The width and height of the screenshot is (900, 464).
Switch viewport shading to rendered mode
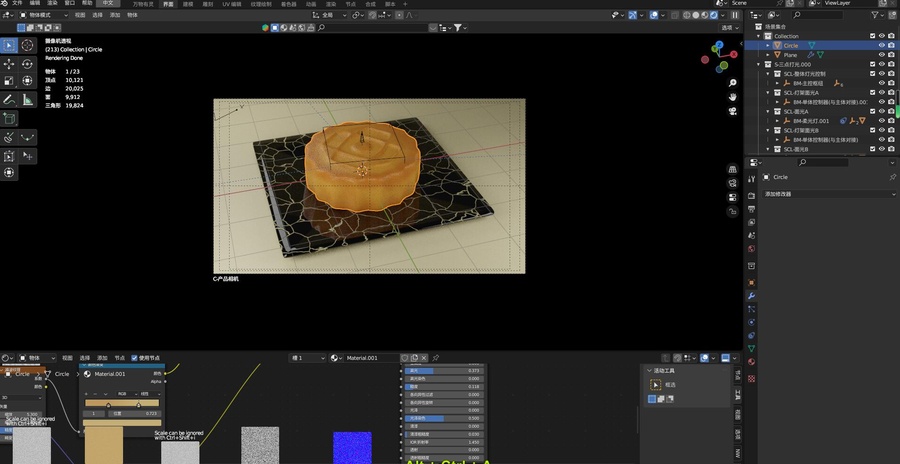click(713, 15)
